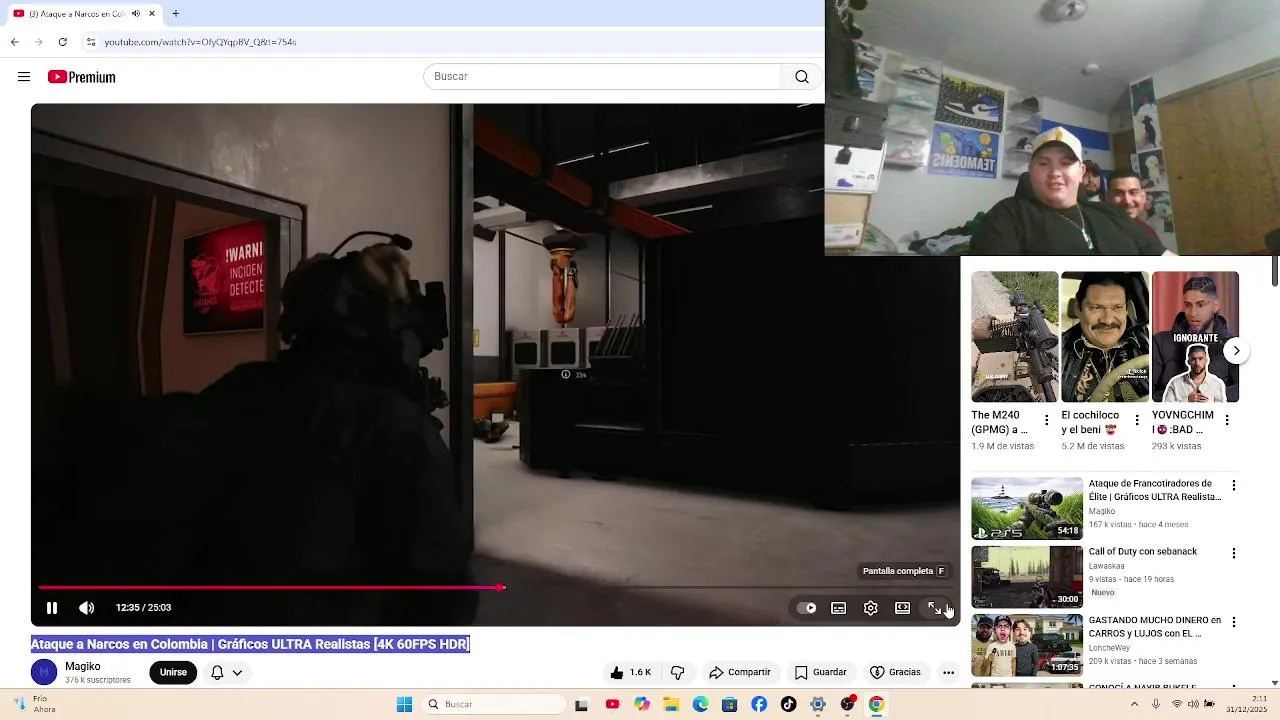Click the Gracias super thanks button
The height and width of the screenshot is (720, 1280).
pos(895,672)
